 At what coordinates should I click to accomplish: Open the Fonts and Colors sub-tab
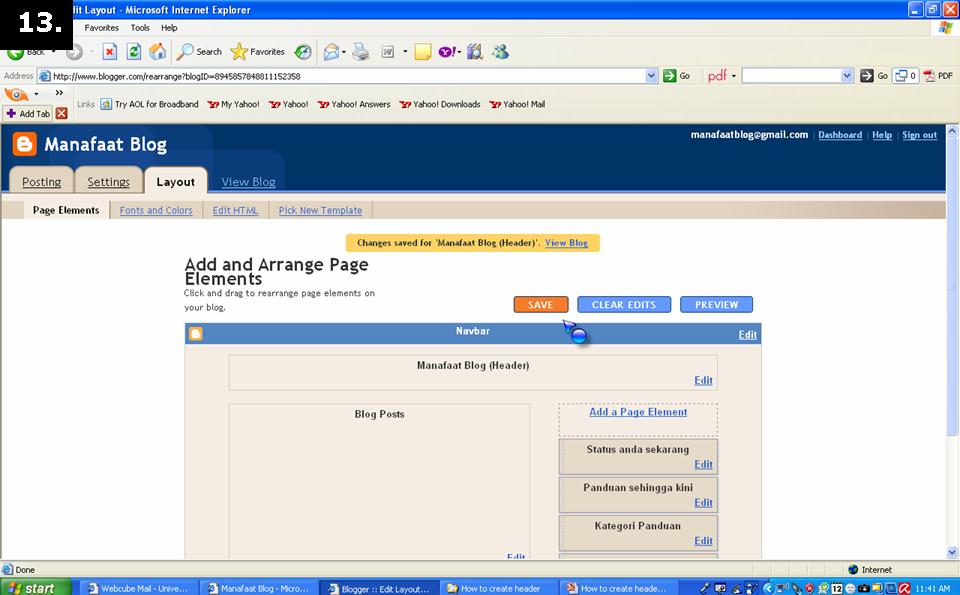click(156, 210)
